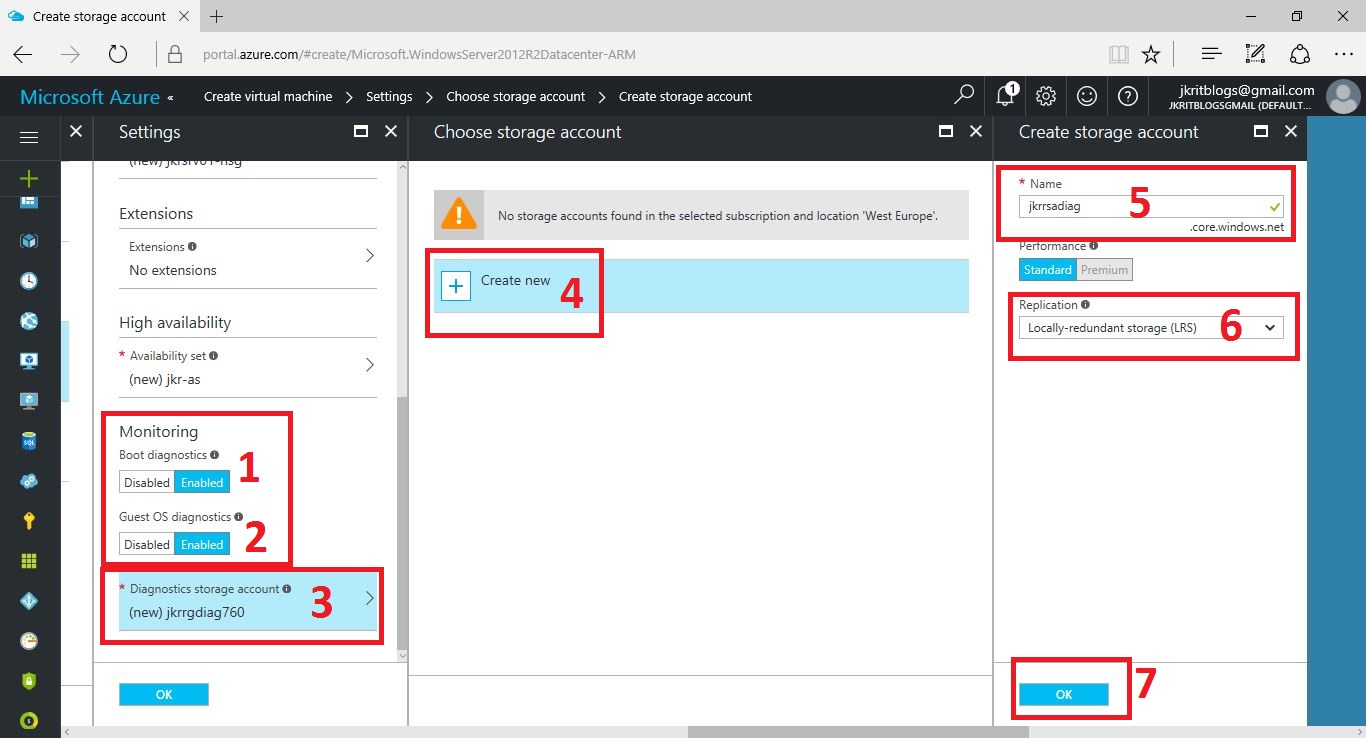Select Standard performance
Viewport: 1366px width, 738px height.
[1047, 270]
